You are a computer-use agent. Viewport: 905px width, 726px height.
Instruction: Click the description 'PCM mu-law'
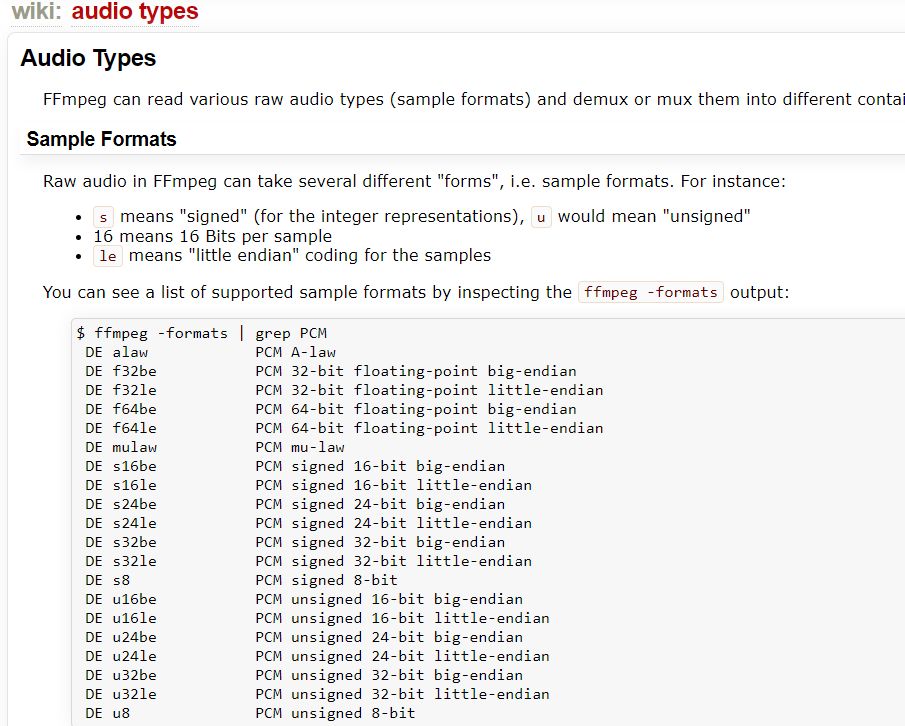click(300, 447)
